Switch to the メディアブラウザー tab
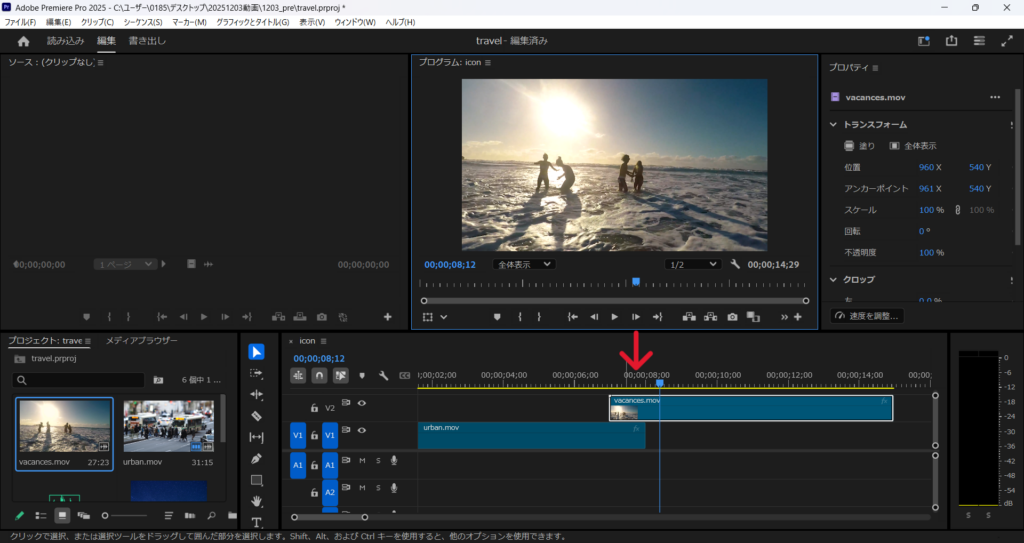This screenshot has width=1024, height=543. [141, 341]
